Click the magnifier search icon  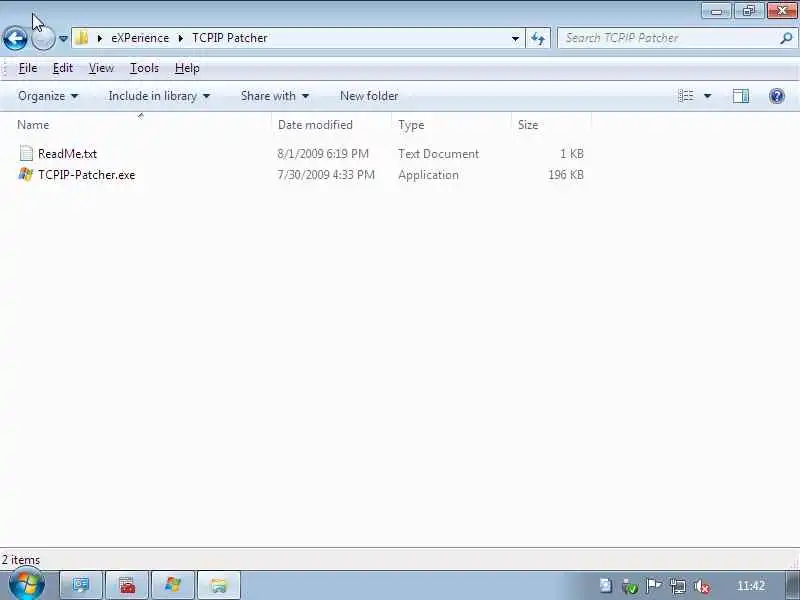(x=786, y=38)
